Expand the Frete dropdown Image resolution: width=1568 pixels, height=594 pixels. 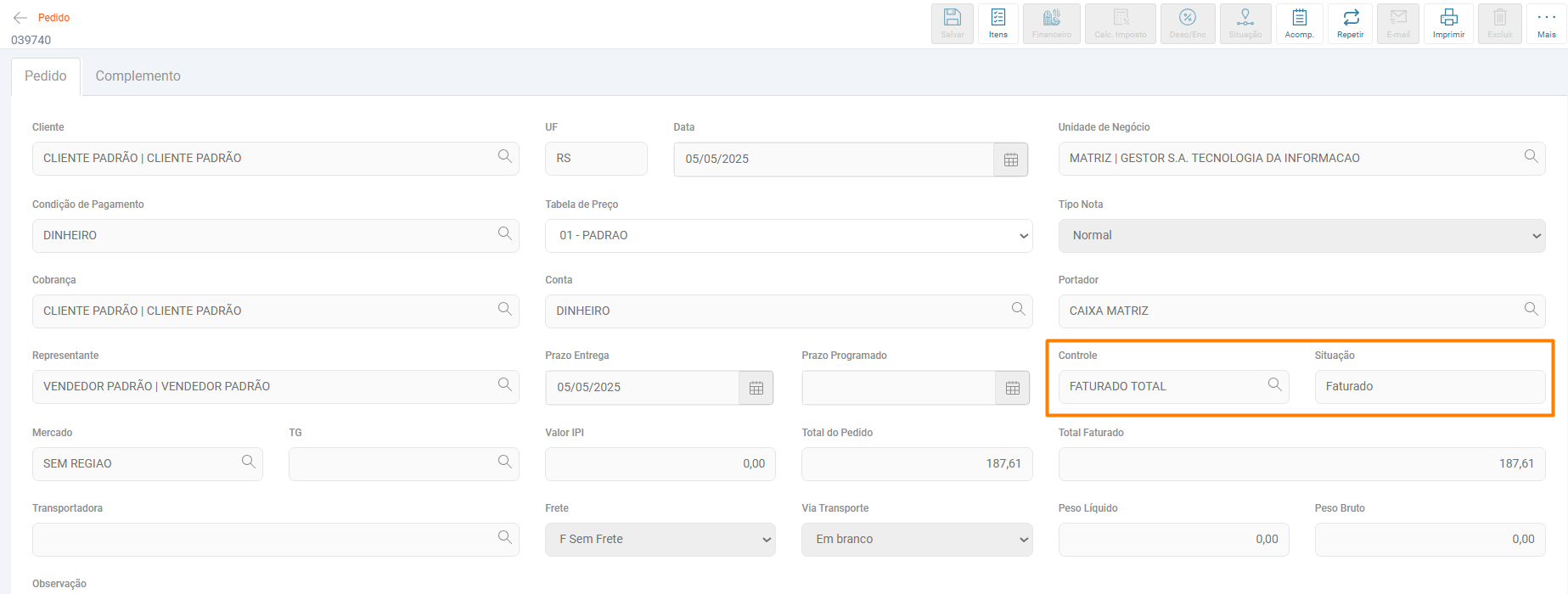coord(660,540)
